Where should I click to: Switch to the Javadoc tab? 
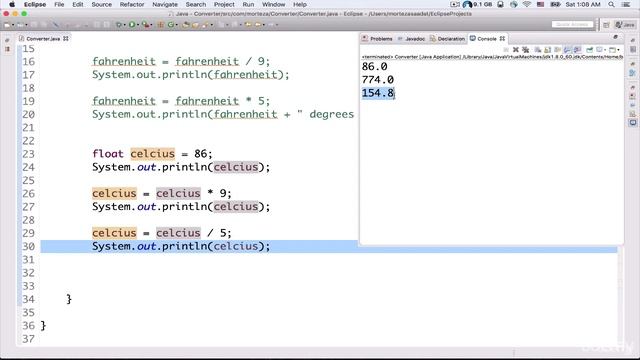tap(411, 39)
